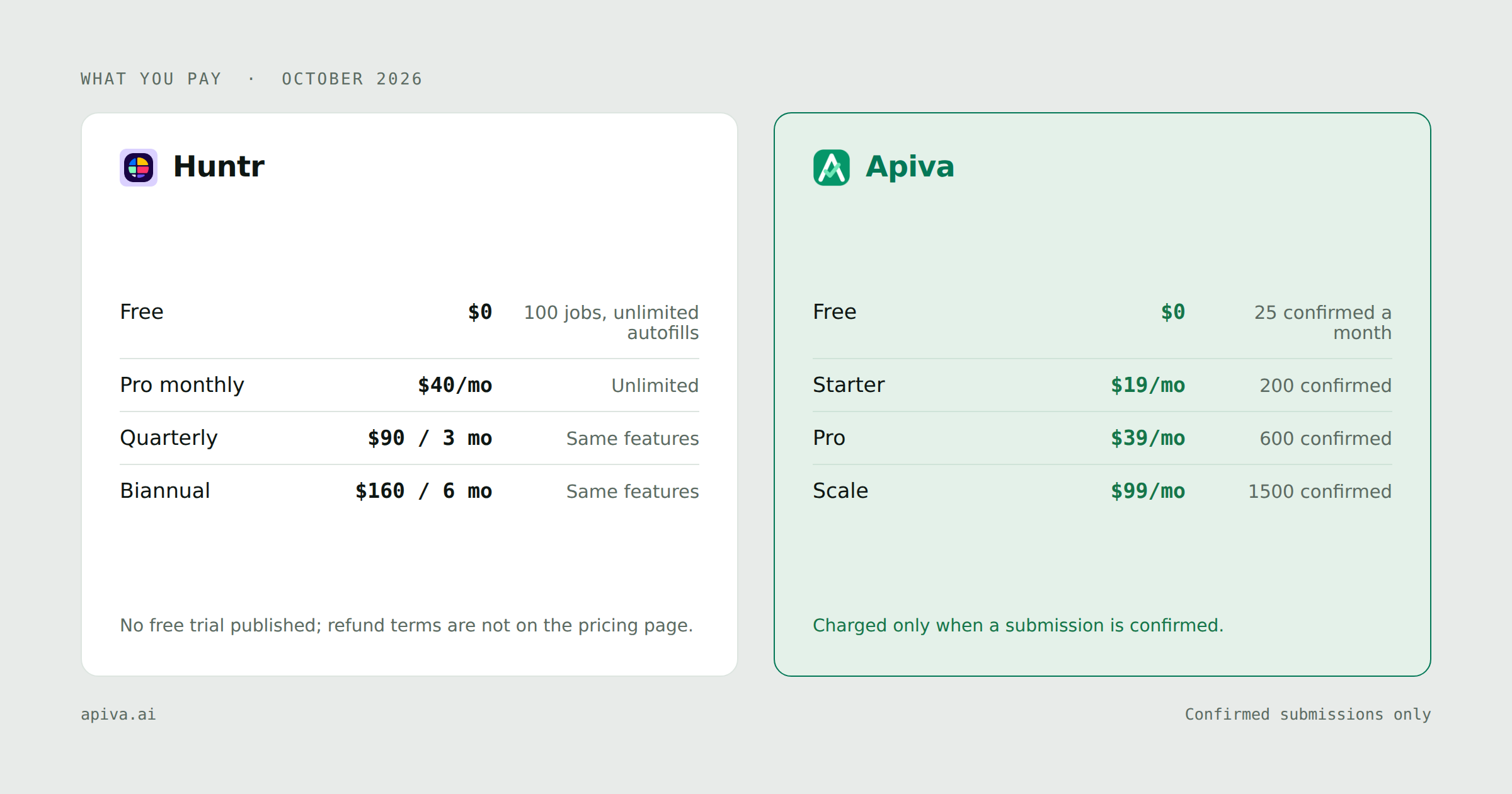Select the Apiva heading text
Image resolution: width=1512 pixels, height=794 pixels.
[910, 167]
